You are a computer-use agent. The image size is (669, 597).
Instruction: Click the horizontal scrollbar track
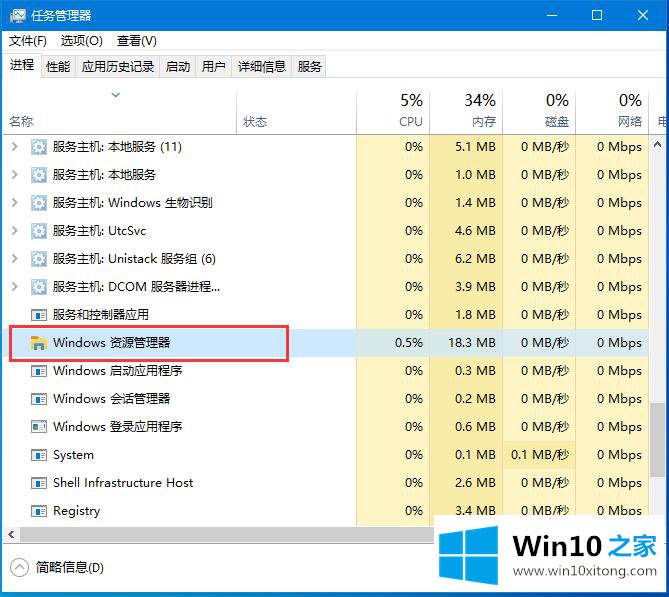(226, 534)
